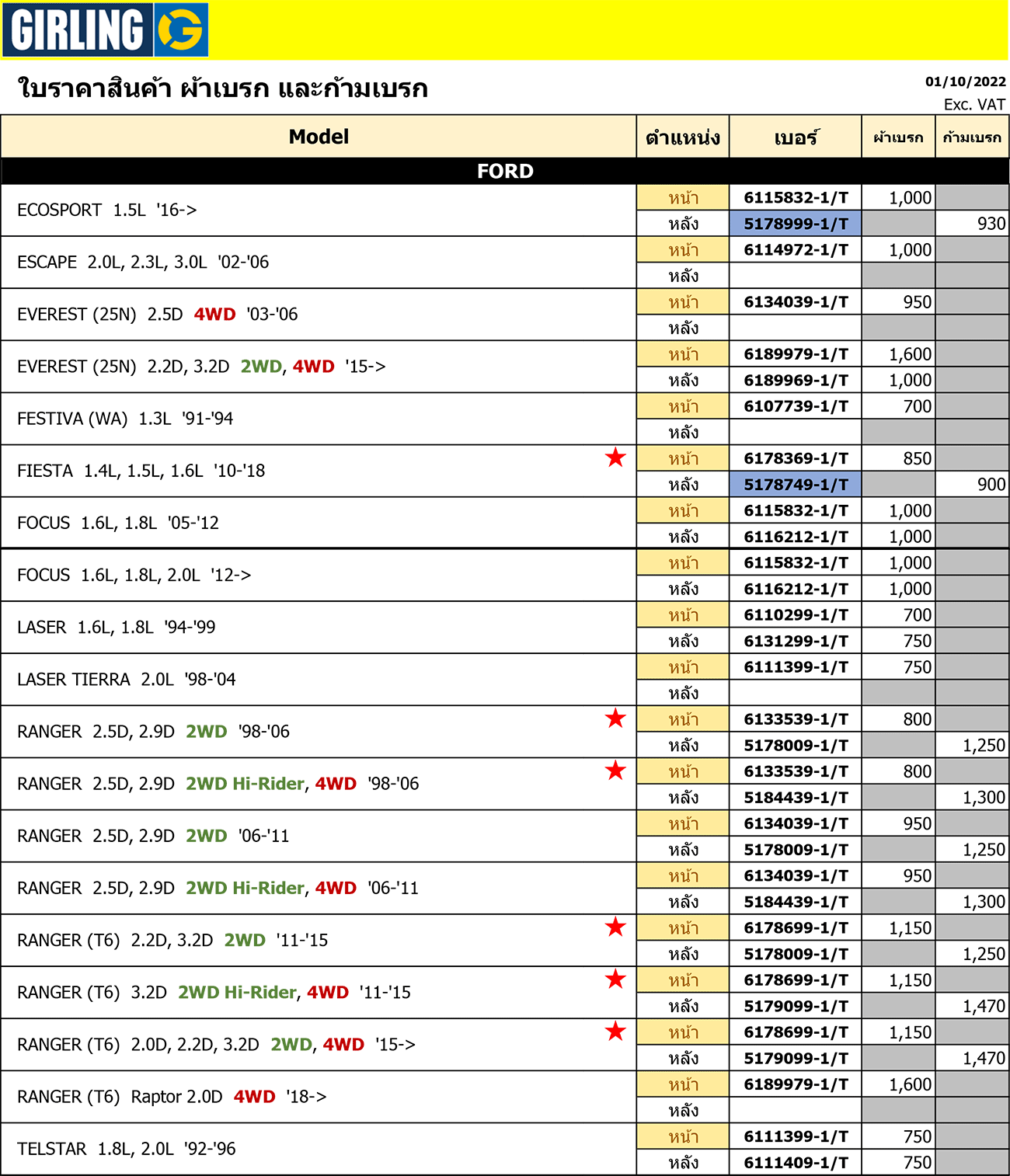Select the FESTIVA (WA) 1.3L row

319,419
